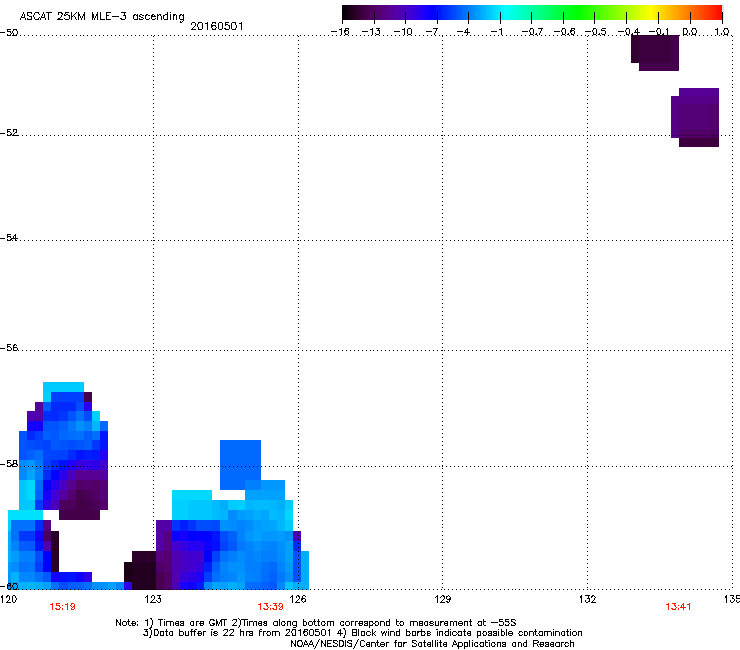Click the colorbar tick label -0.7

[x=532, y=32]
